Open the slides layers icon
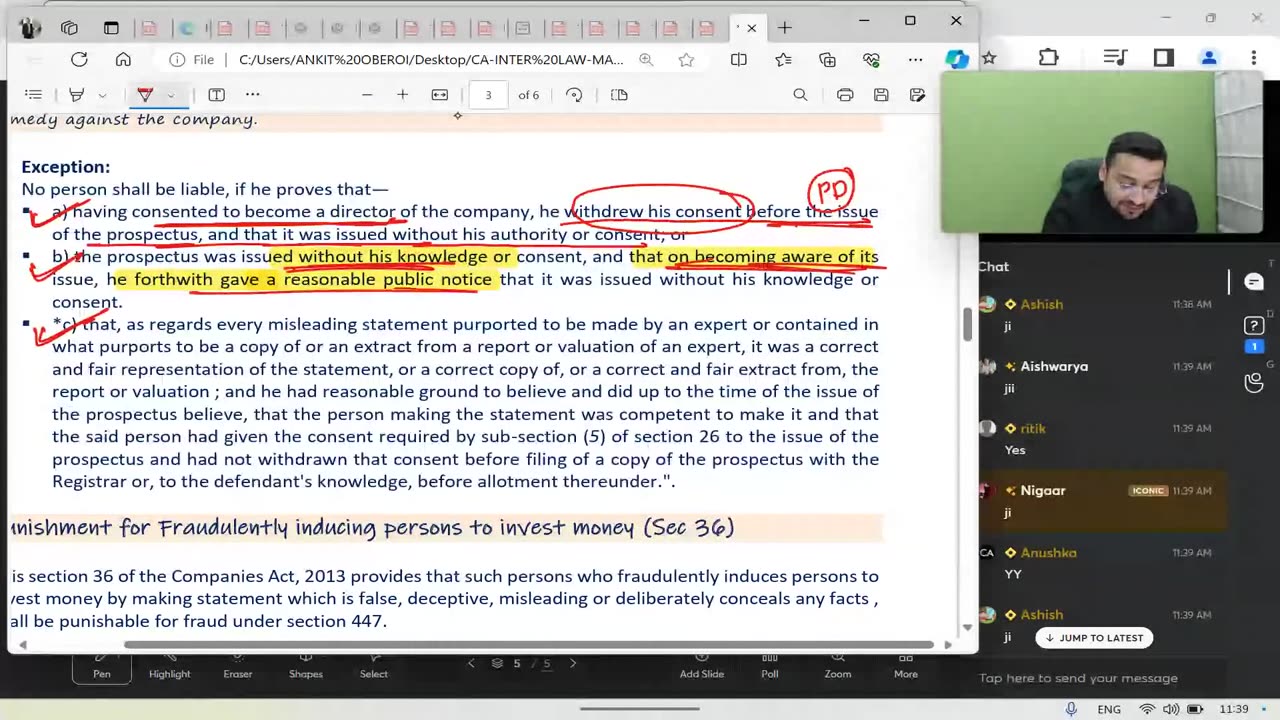The width and height of the screenshot is (1280, 720). [497, 663]
